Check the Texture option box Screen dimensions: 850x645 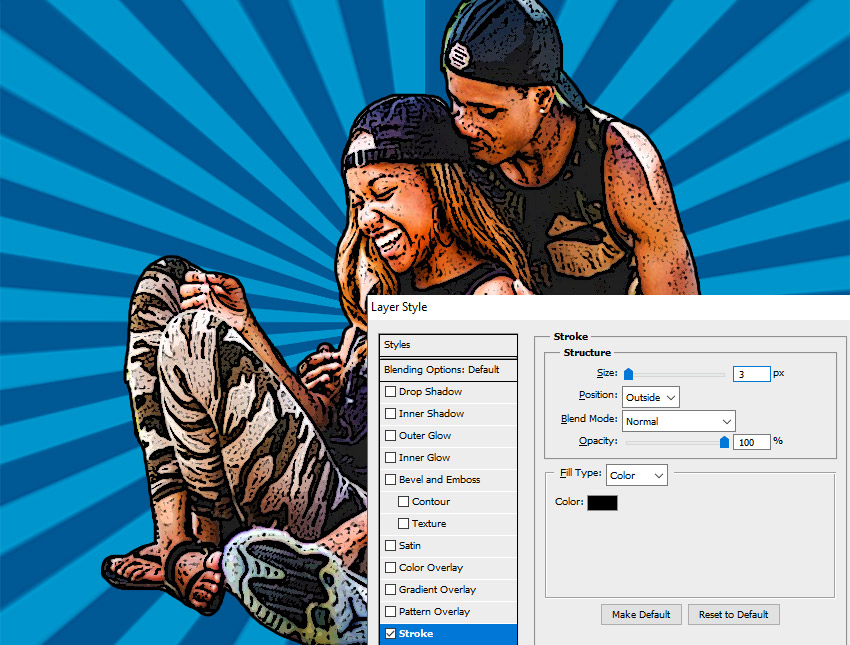403,524
